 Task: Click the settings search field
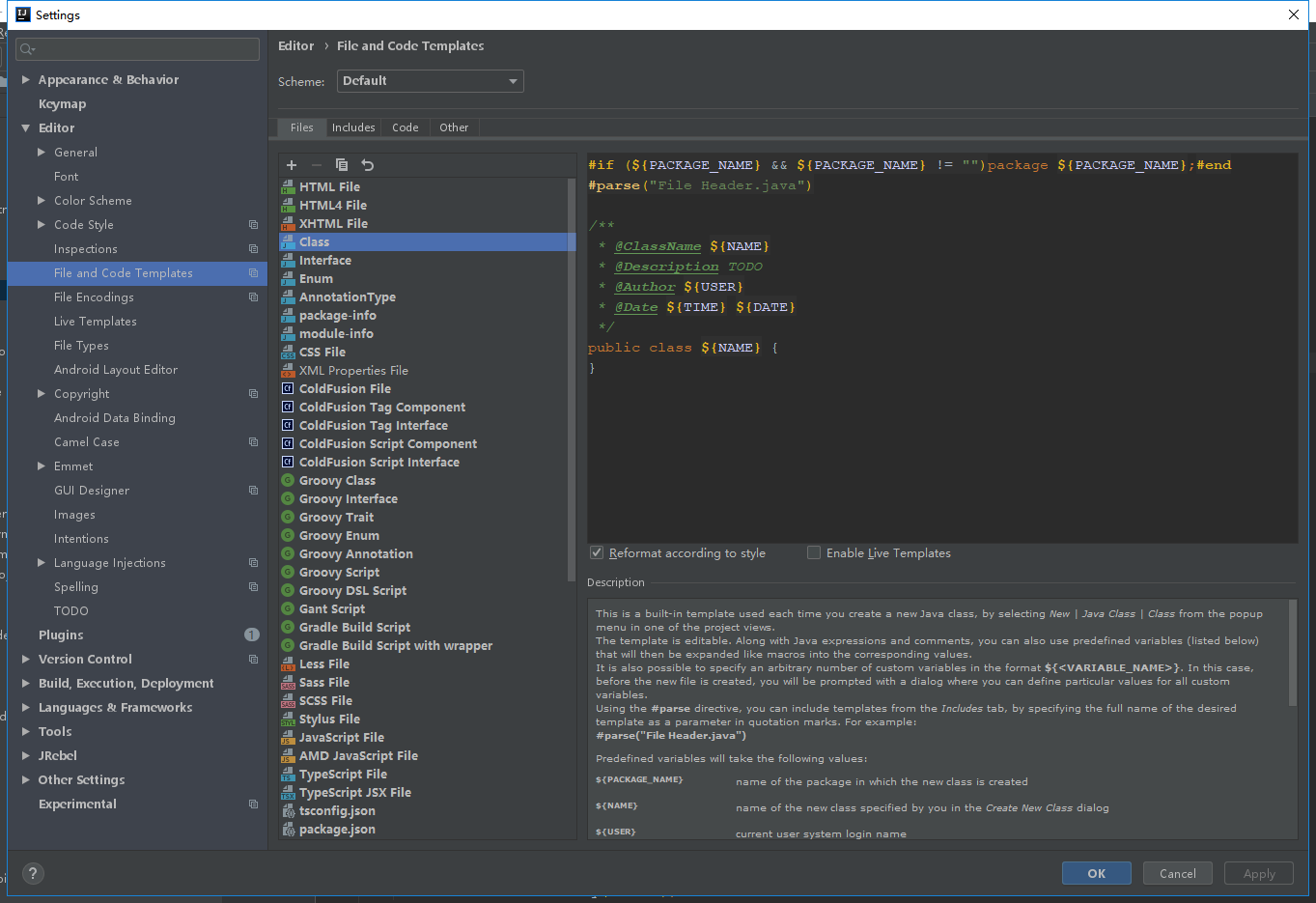pos(138,49)
